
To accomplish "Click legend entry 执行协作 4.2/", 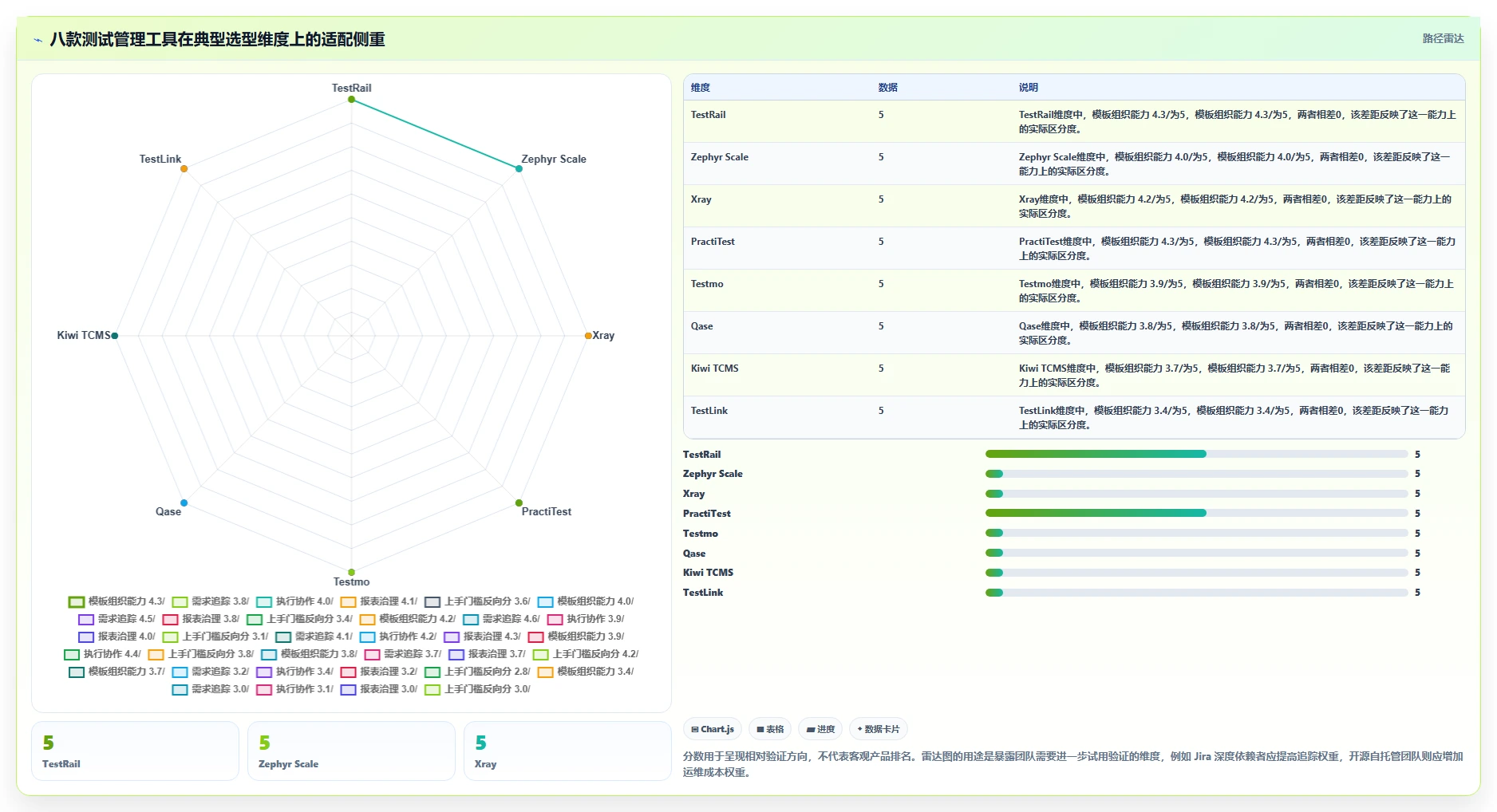I will tap(398, 637).
